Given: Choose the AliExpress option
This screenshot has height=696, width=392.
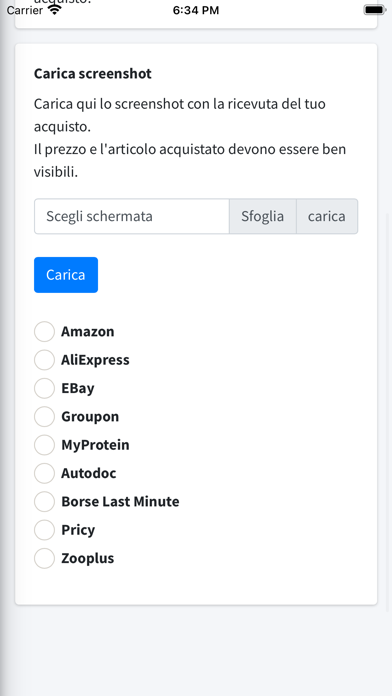Looking at the screenshot, I should click(44, 360).
